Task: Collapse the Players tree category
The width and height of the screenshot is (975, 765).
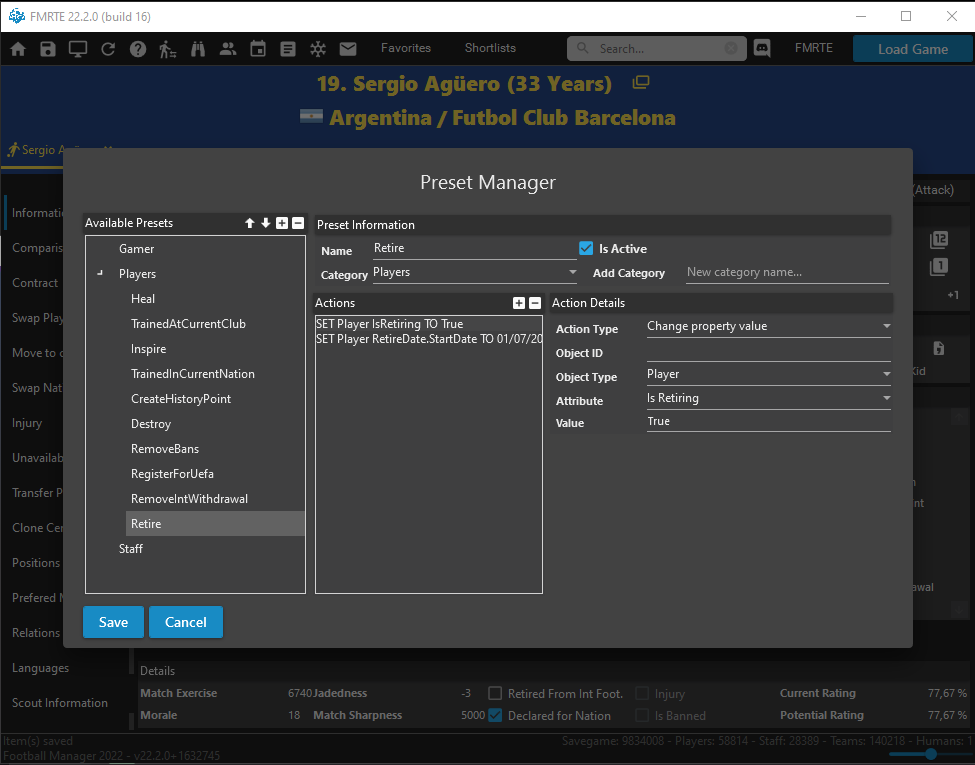Action: pos(100,274)
